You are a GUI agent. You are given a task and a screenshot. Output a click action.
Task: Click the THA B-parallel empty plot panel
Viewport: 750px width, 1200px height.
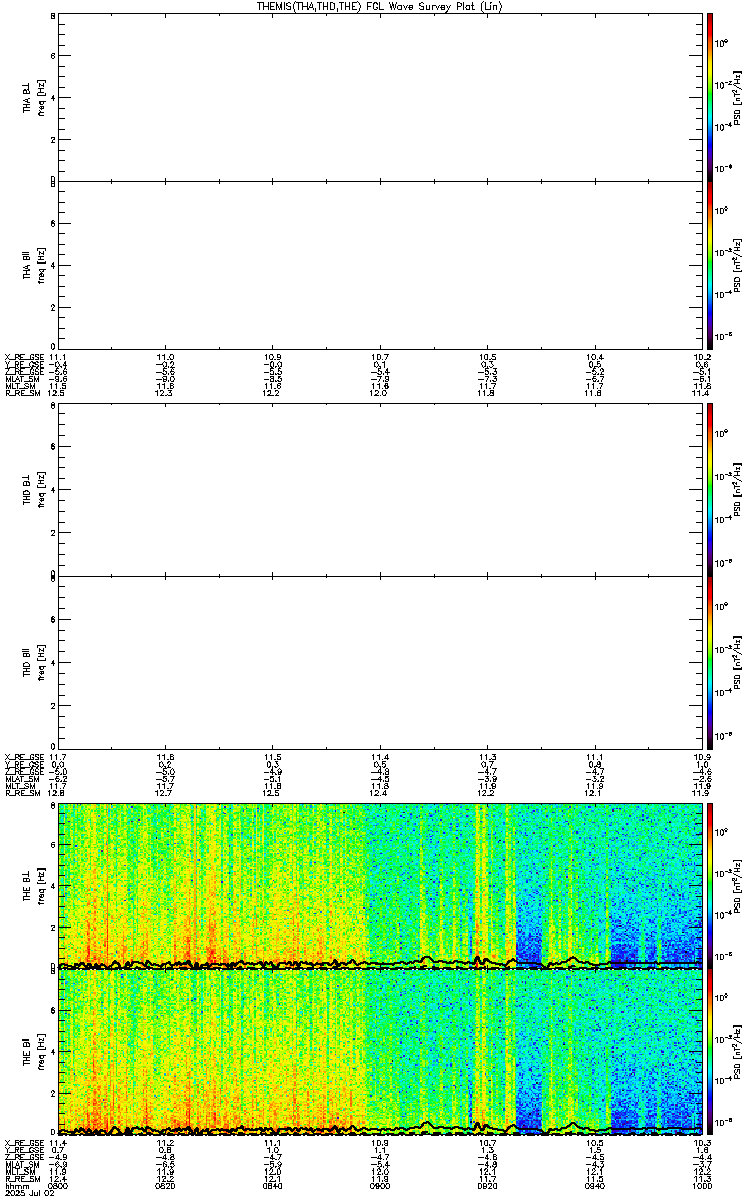pos(379,264)
